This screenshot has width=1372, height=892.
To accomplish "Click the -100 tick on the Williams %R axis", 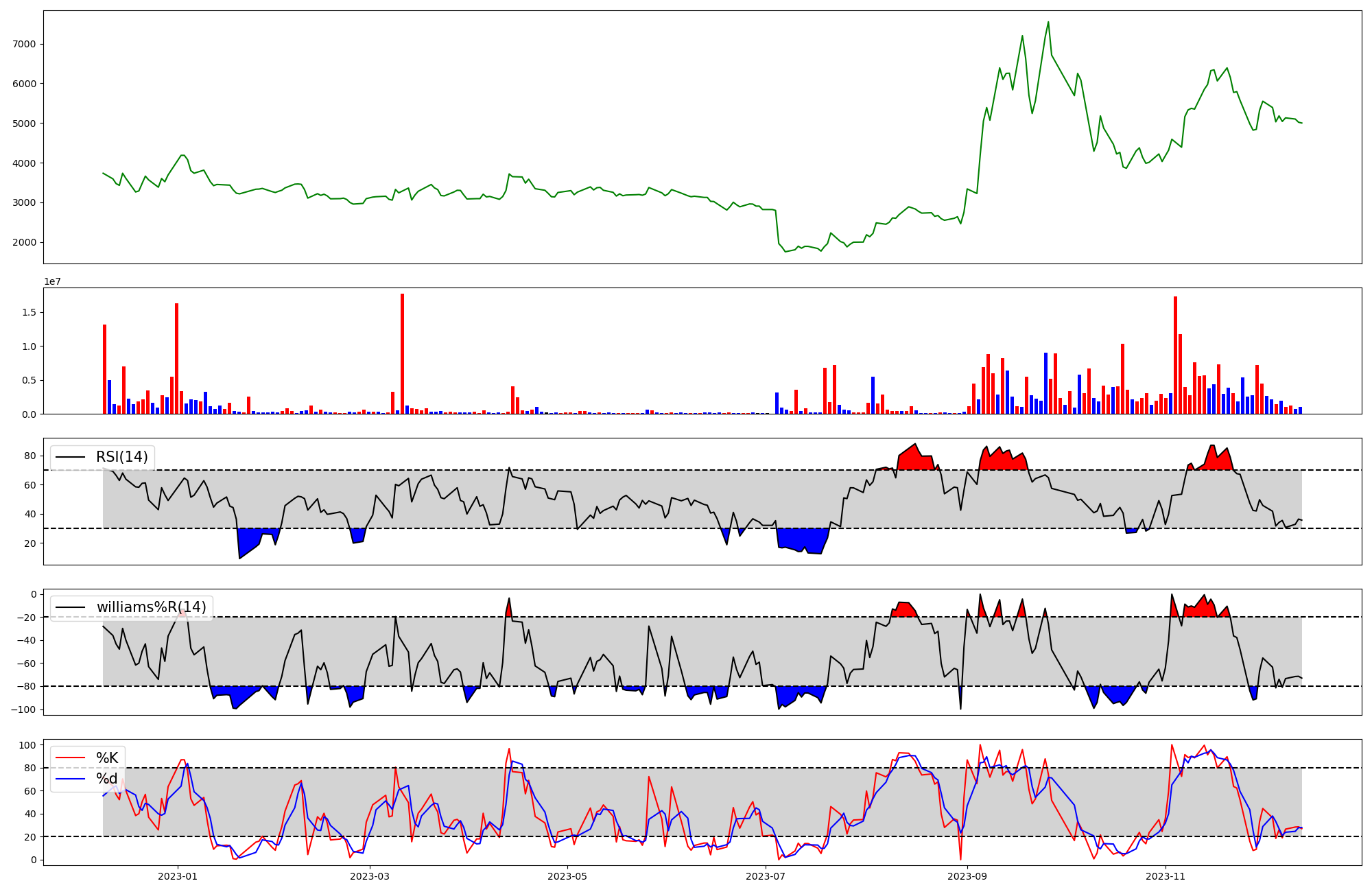I will point(24,709).
